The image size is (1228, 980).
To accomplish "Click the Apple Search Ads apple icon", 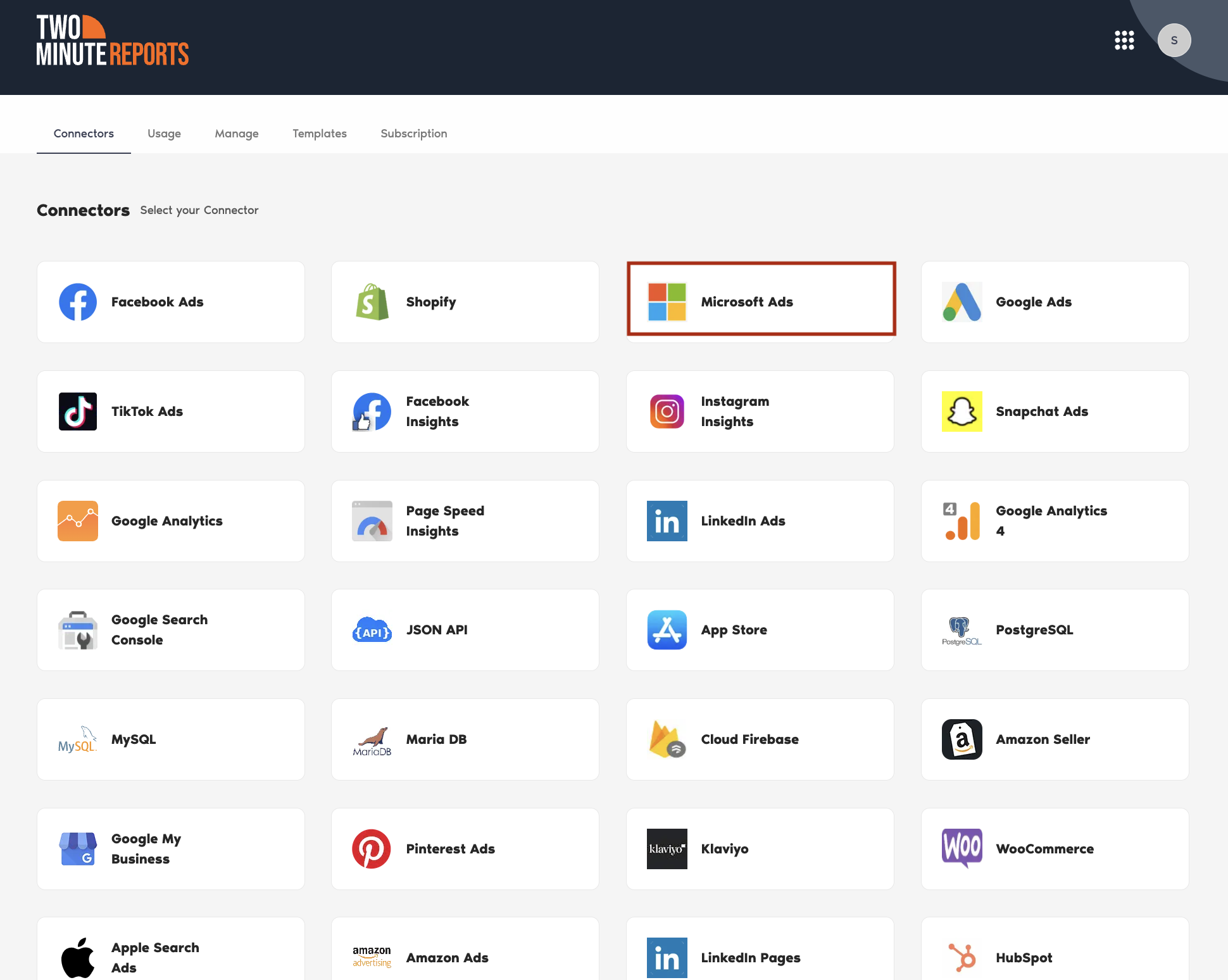I will [78, 958].
